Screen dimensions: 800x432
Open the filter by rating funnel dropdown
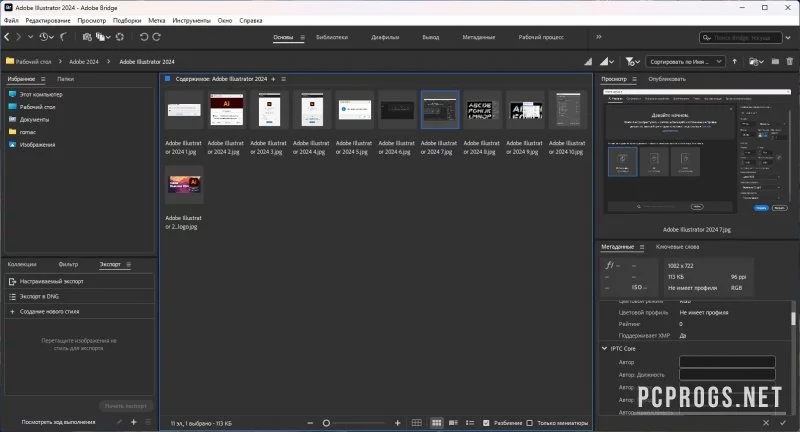(633, 62)
